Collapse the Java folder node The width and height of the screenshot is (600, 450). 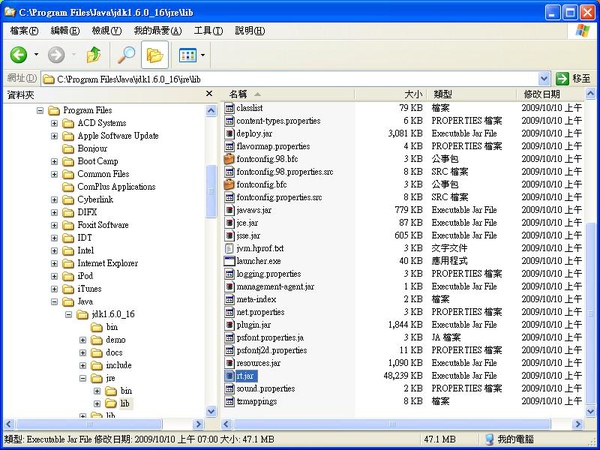click(x=54, y=302)
